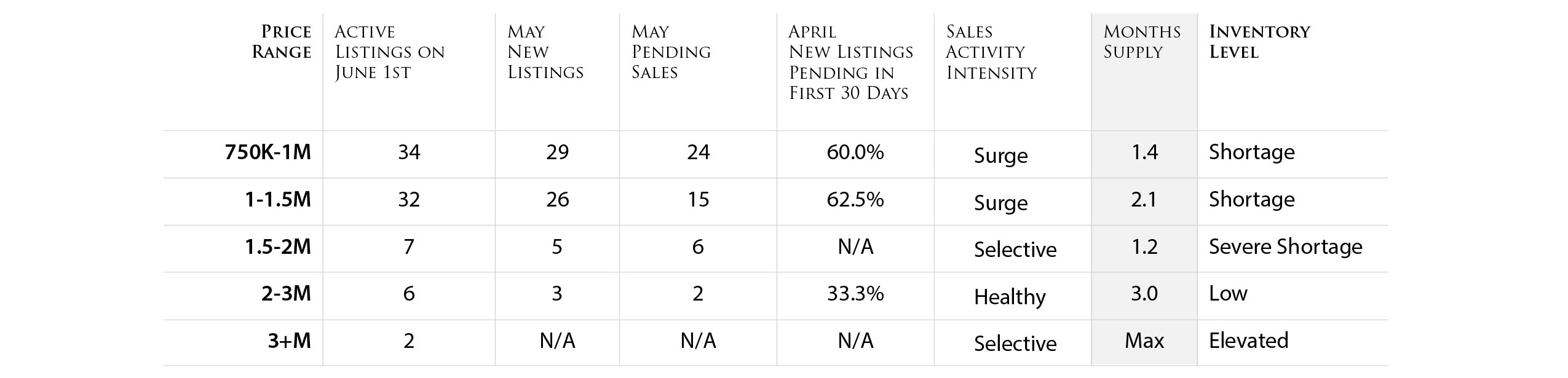Viewport: 1568px width, 378px height.
Task: Select the Inventory Level column header
Action: [x=1259, y=42]
